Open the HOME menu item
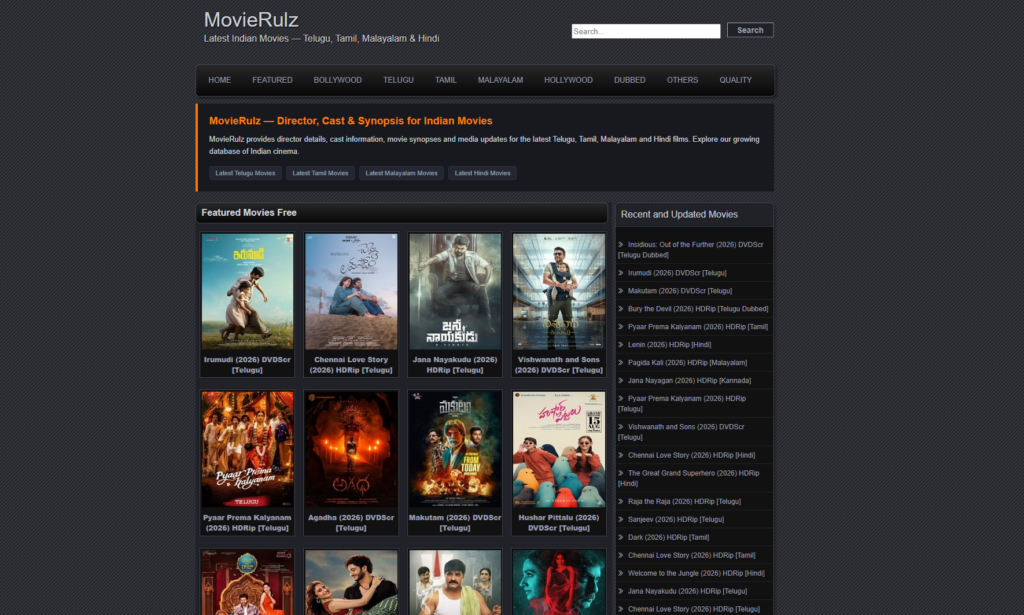 pyautogui.click(x=219, y=80)
